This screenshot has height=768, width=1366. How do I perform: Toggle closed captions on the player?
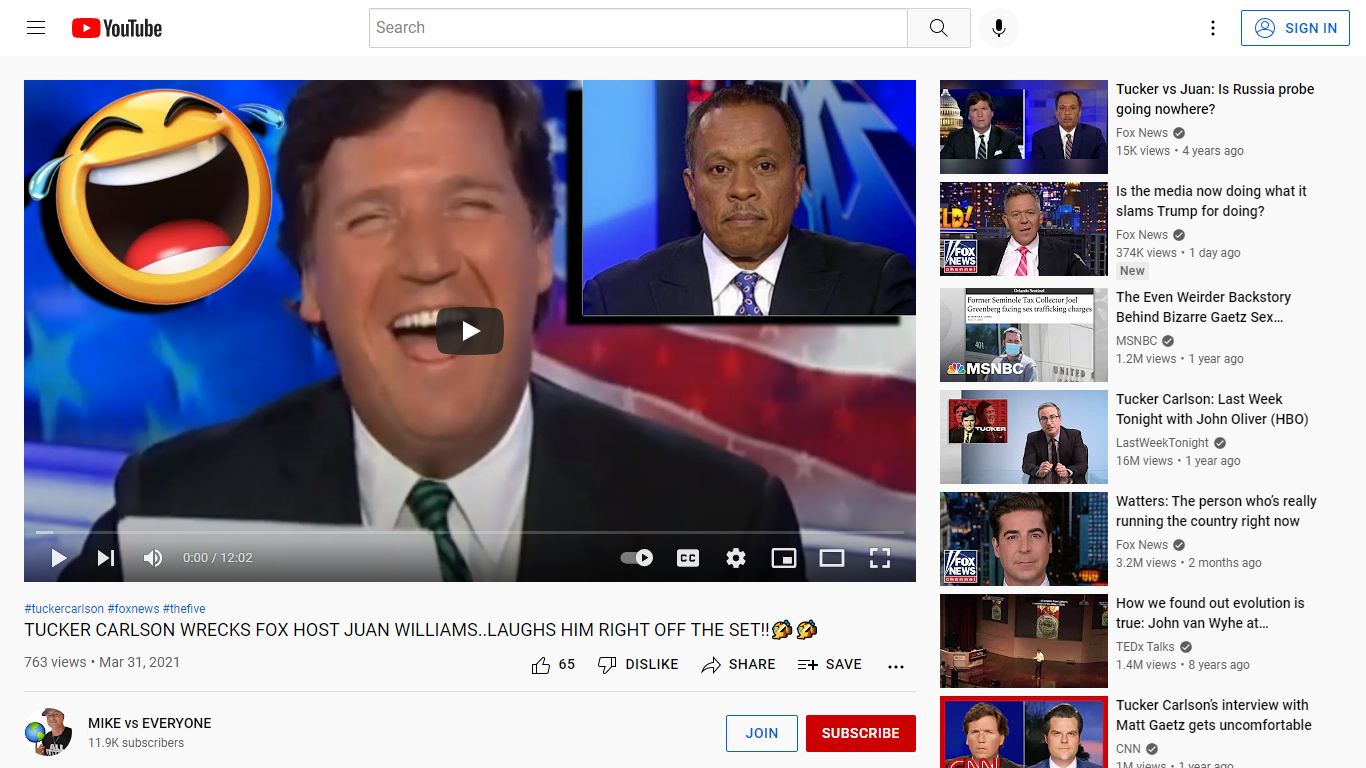[x=688, y=558]
